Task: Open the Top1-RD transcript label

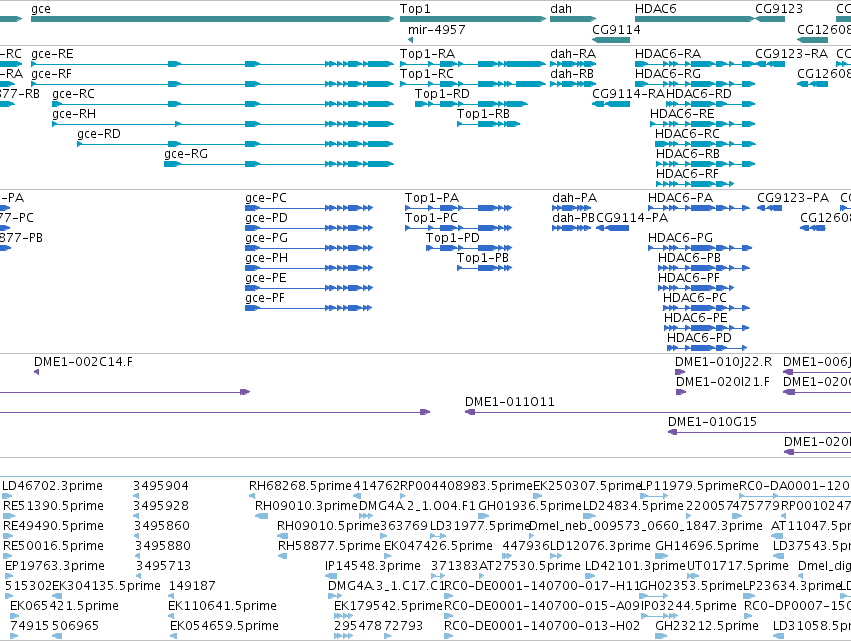Action: (442, 94)
